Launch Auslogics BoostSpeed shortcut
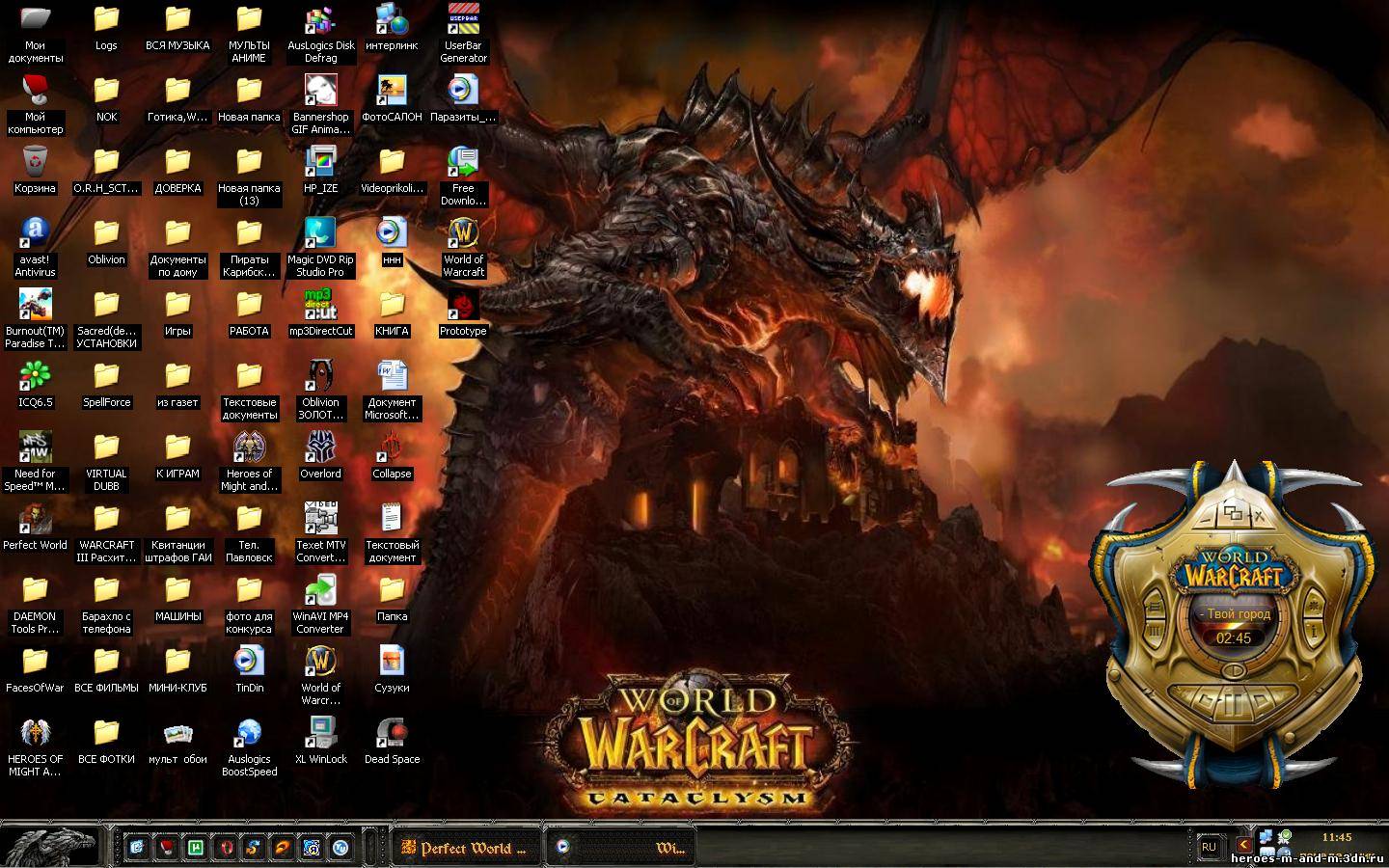Screen dimensions: 1389x868 click(249, 734)
